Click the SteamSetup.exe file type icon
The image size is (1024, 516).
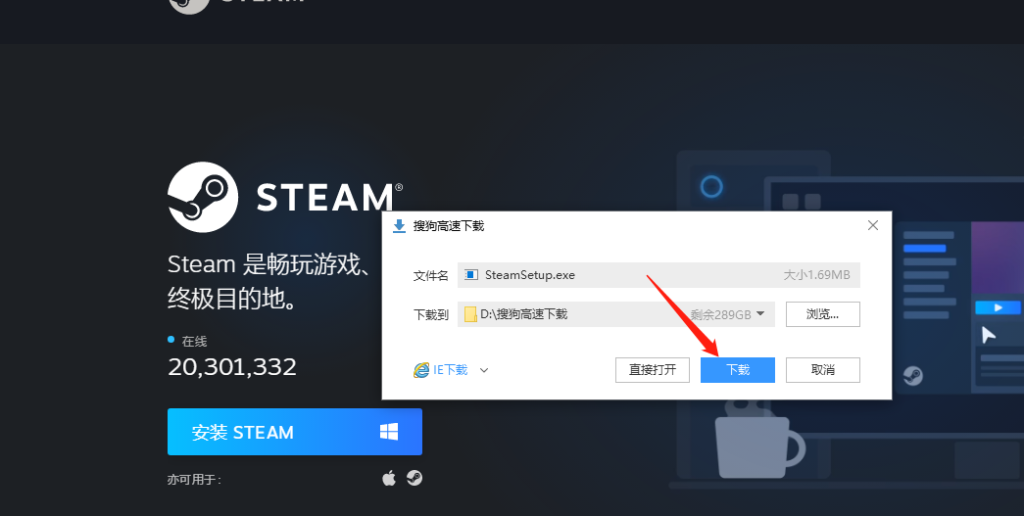pyautogui.click(x=471, y=275)
